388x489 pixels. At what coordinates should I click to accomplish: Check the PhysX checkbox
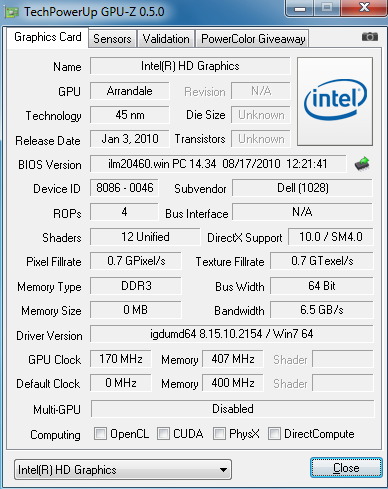(219, 434)
